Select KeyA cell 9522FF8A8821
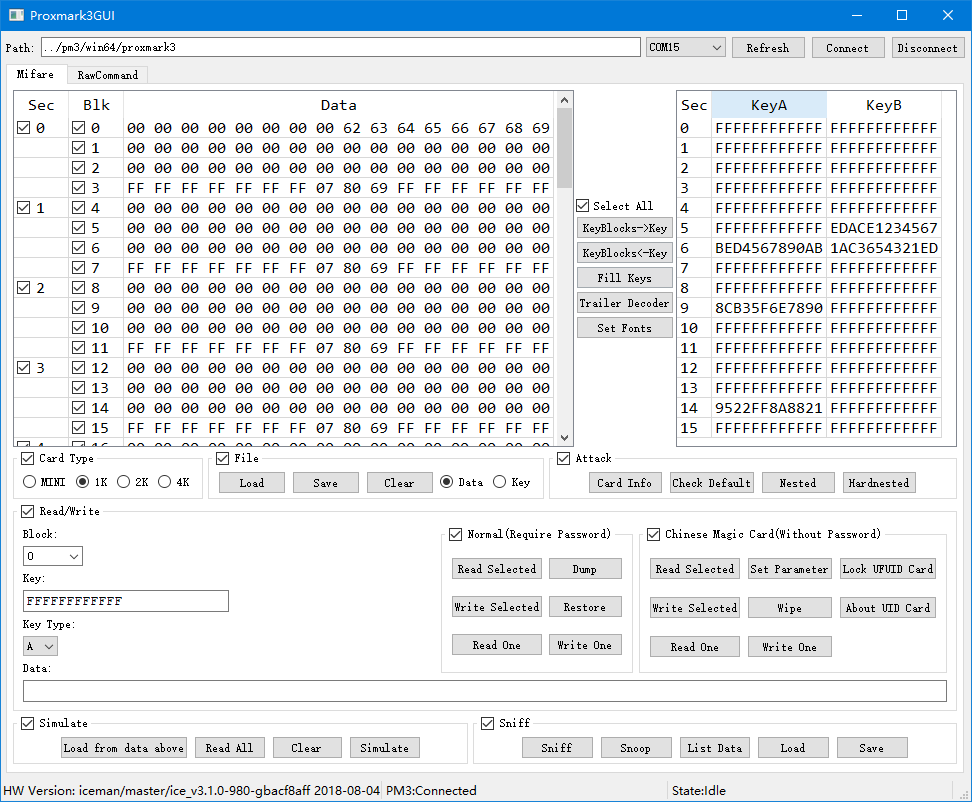The image size is (972, 802). [769, 408]
